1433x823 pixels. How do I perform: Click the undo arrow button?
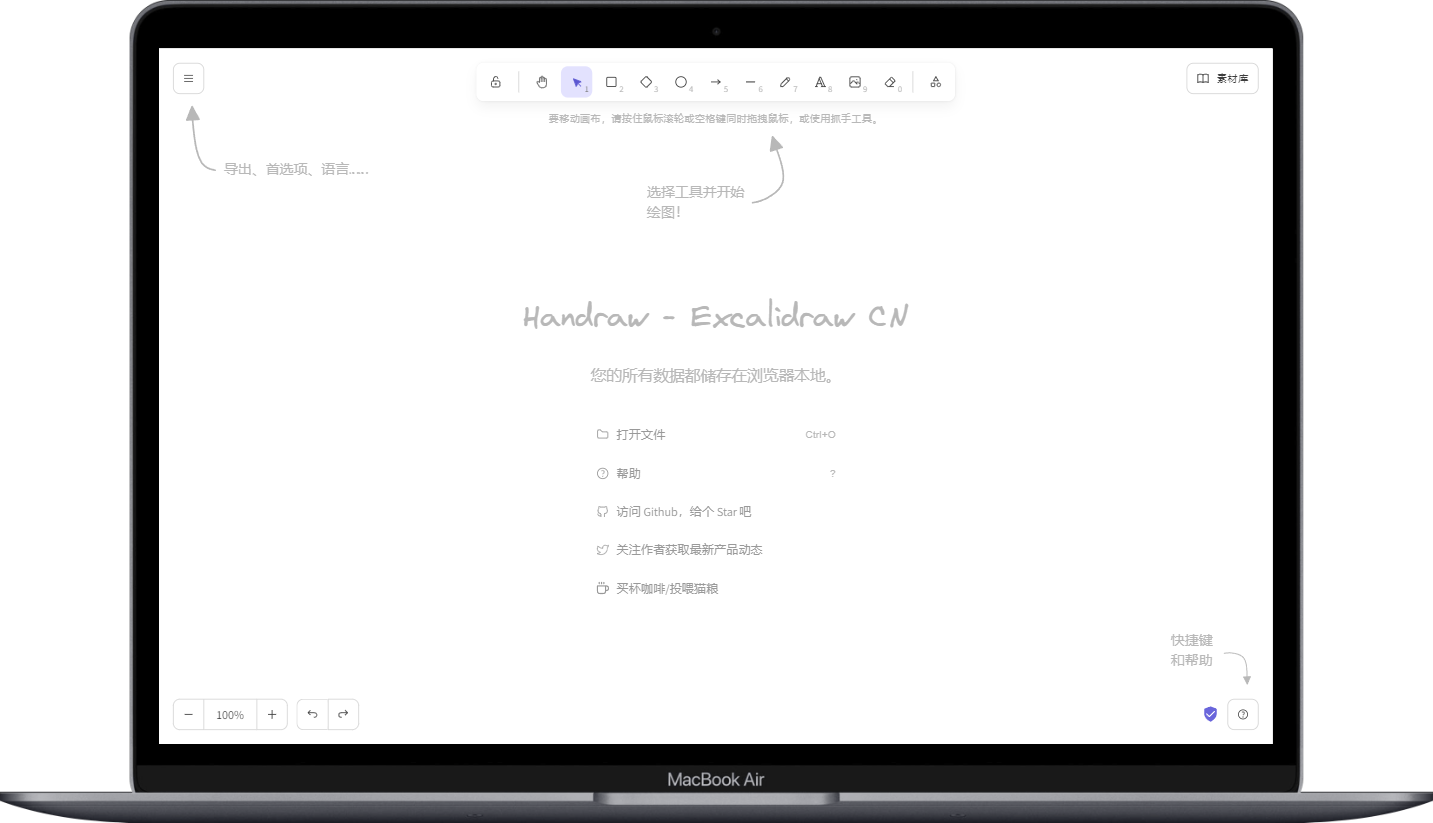[x=313, y=714]
